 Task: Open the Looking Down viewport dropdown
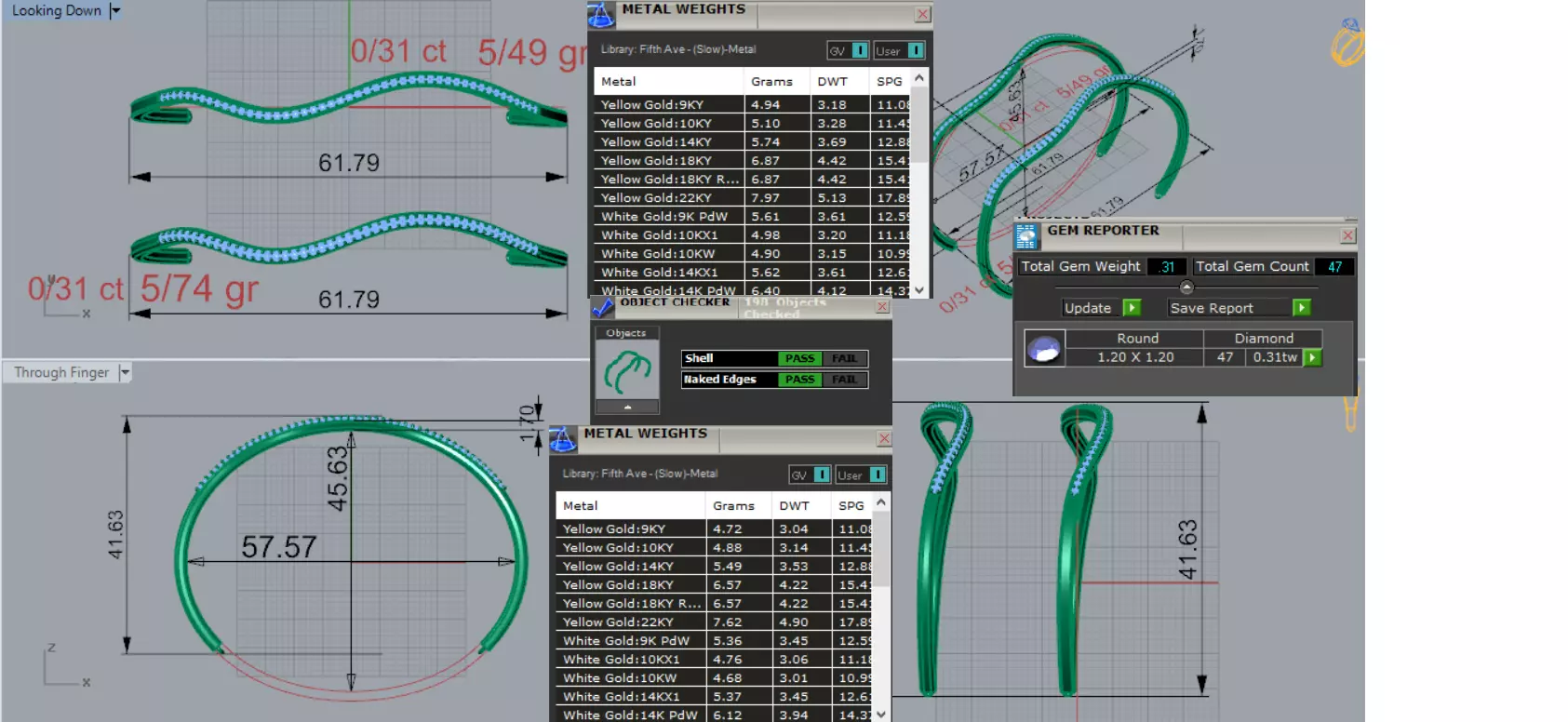[x=115, y=11]
